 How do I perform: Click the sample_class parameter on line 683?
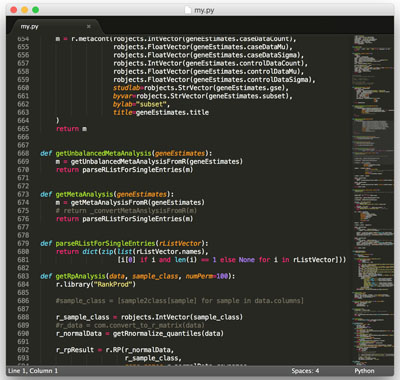[155, 276]
